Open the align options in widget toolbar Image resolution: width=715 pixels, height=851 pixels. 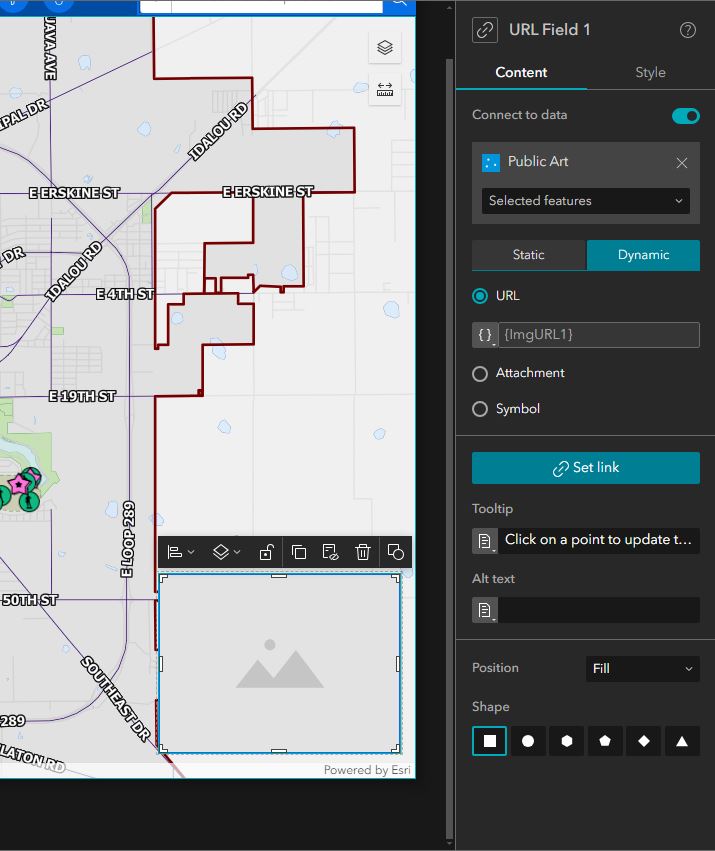(x=181, y=552)
